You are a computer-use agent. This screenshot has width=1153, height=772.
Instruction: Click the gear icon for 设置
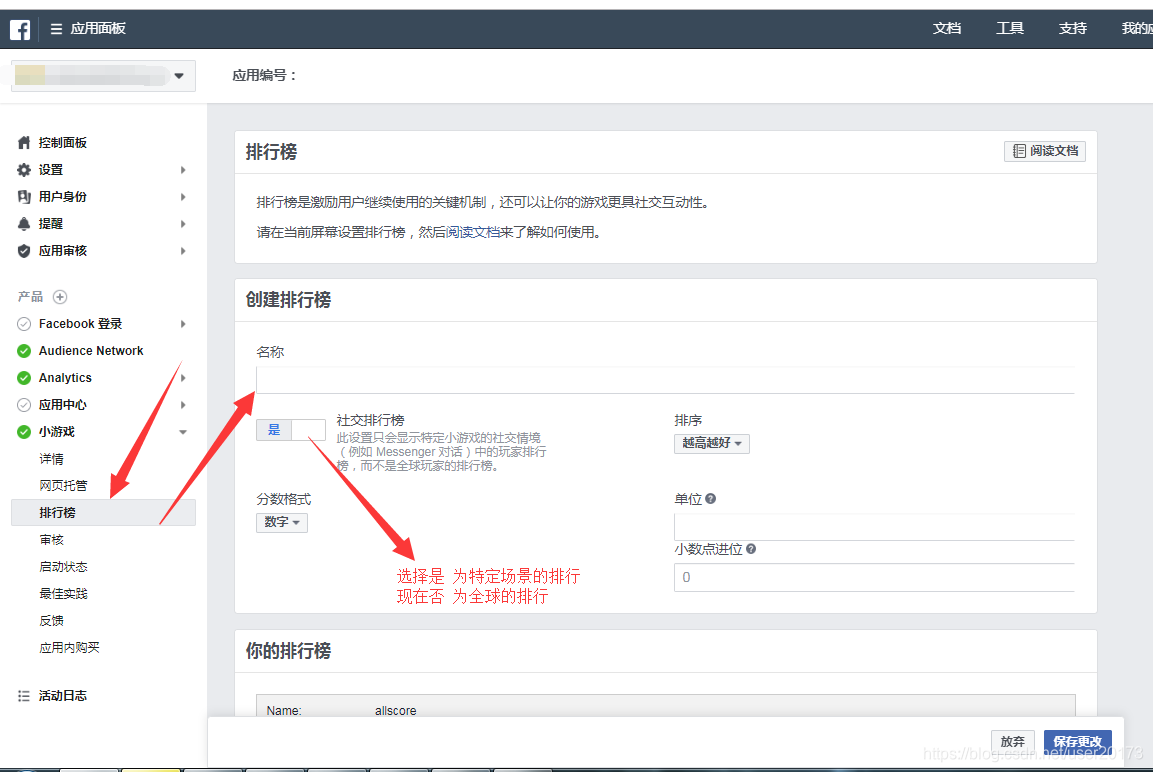click(x=24, y=170)
